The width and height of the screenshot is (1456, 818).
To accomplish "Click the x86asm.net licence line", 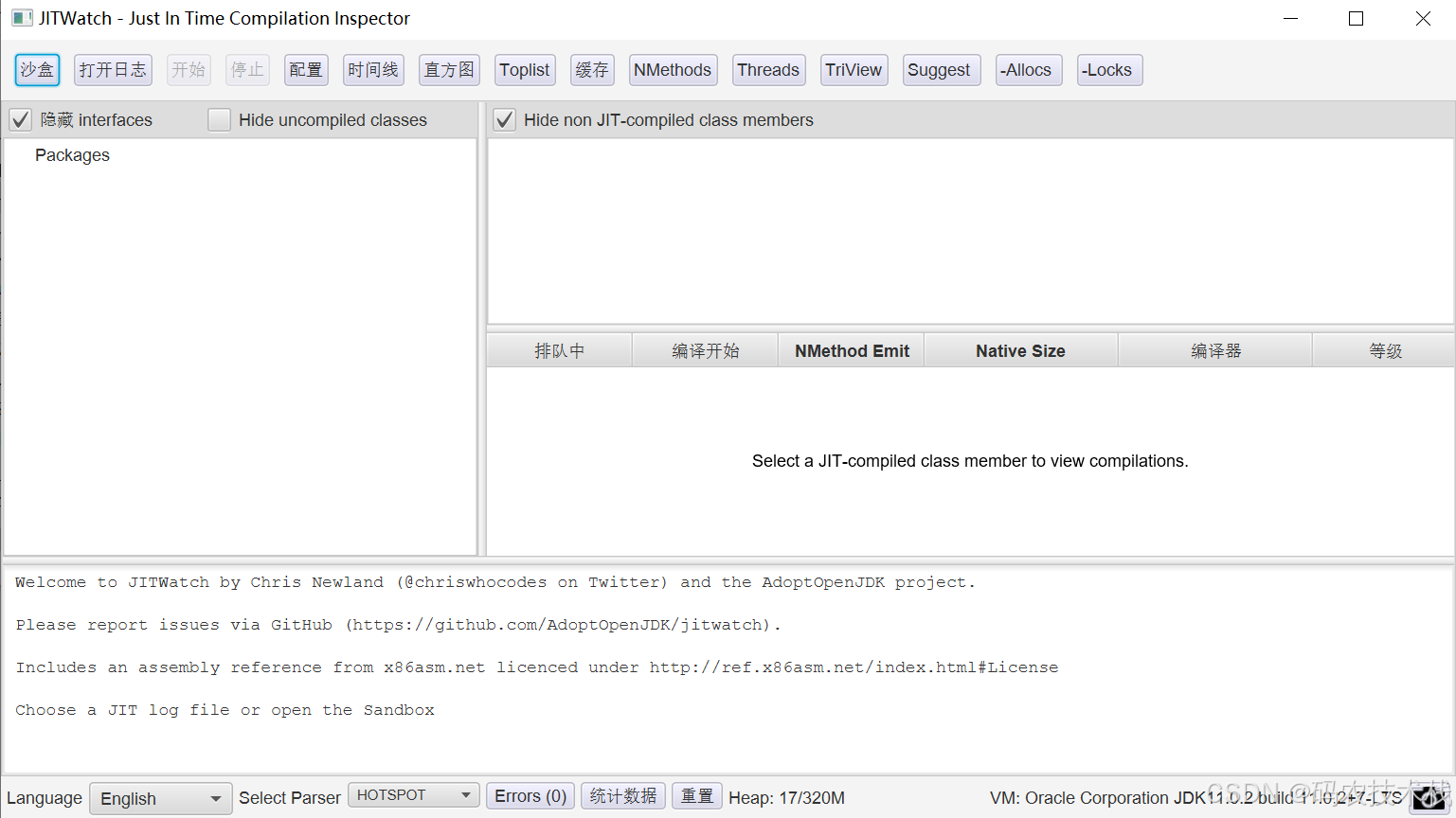I will click(x=536, y=667).
